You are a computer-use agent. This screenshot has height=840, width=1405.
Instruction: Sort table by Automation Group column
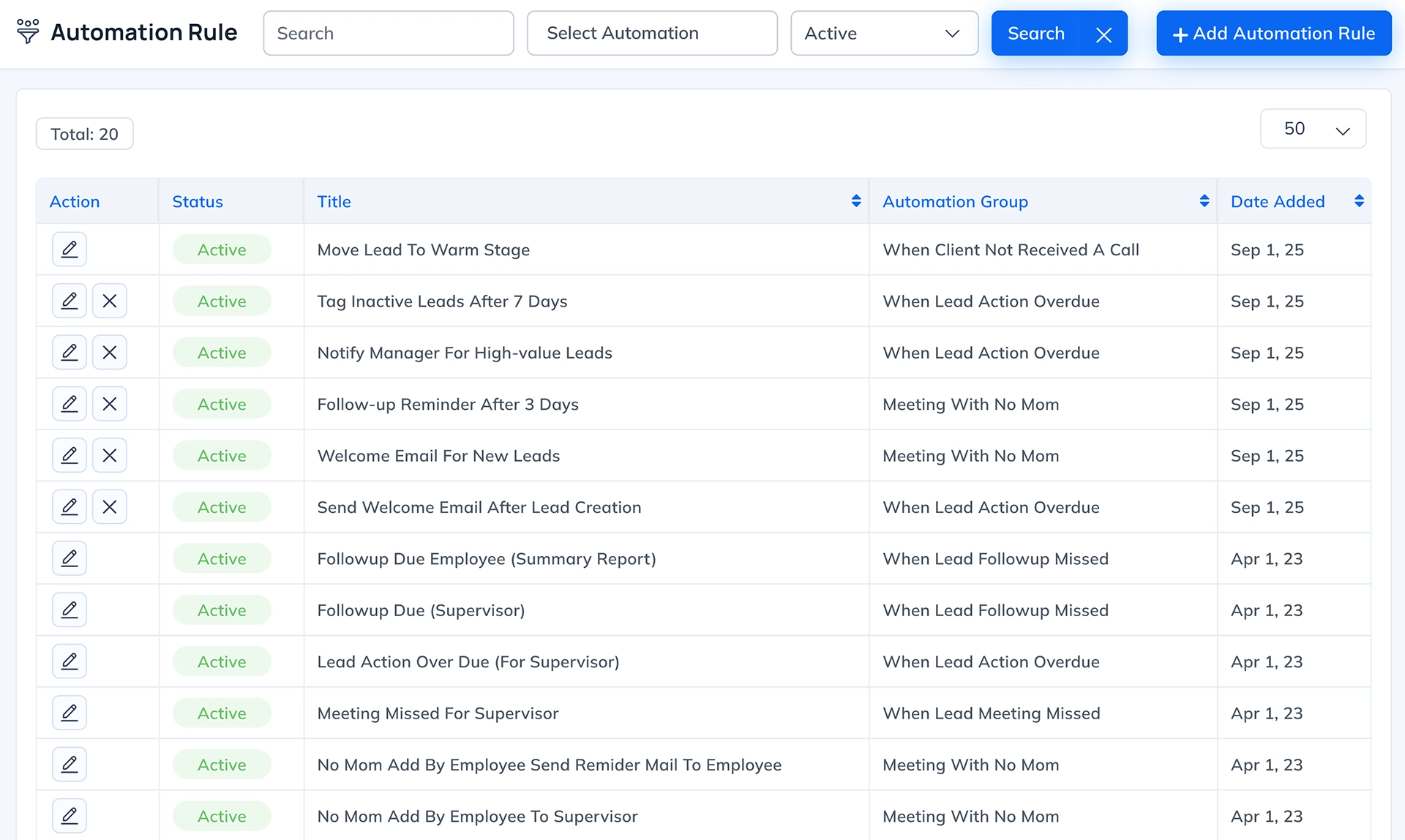tap(1204, 201)
